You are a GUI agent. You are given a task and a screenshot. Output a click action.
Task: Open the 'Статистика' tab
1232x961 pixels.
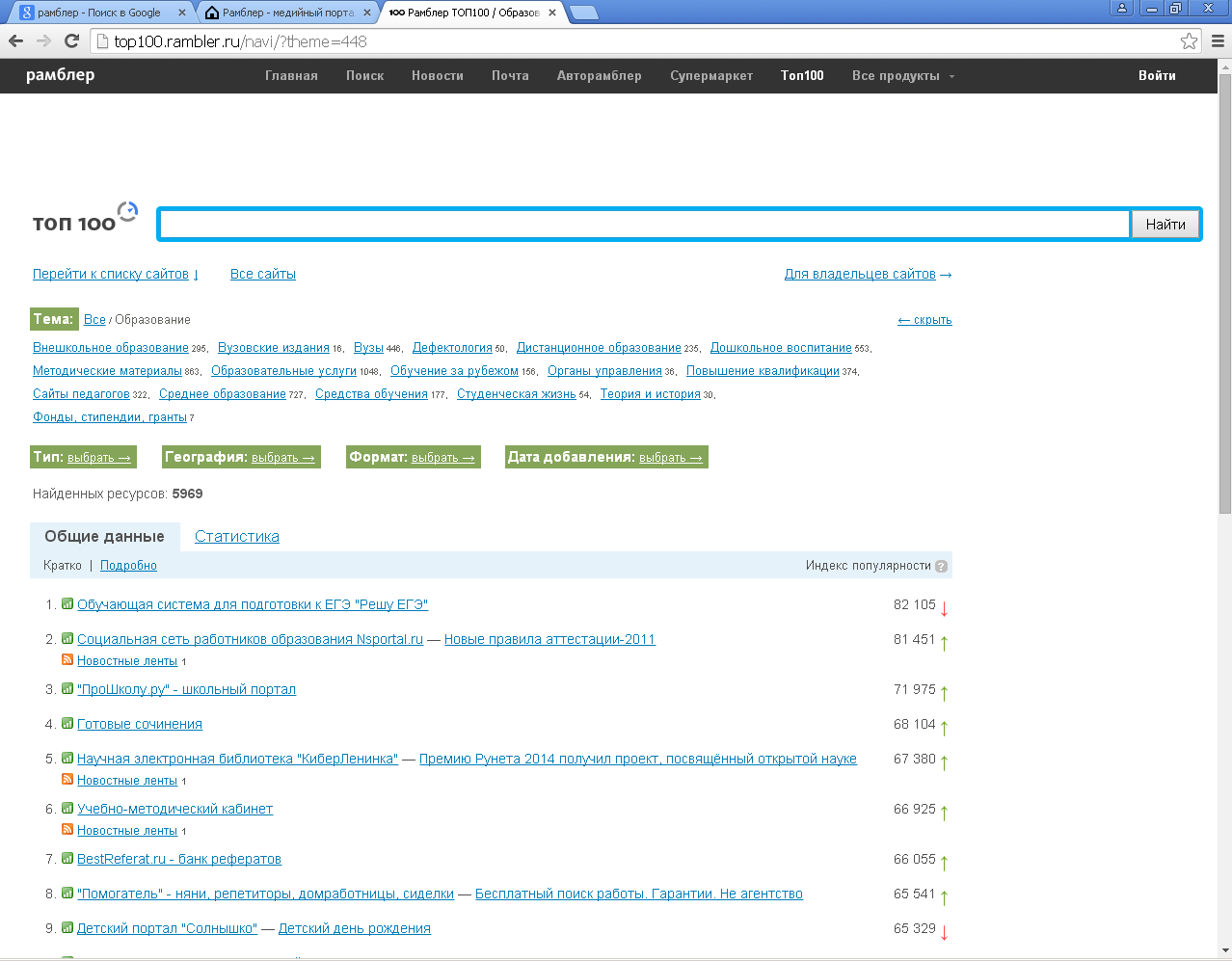237,537
